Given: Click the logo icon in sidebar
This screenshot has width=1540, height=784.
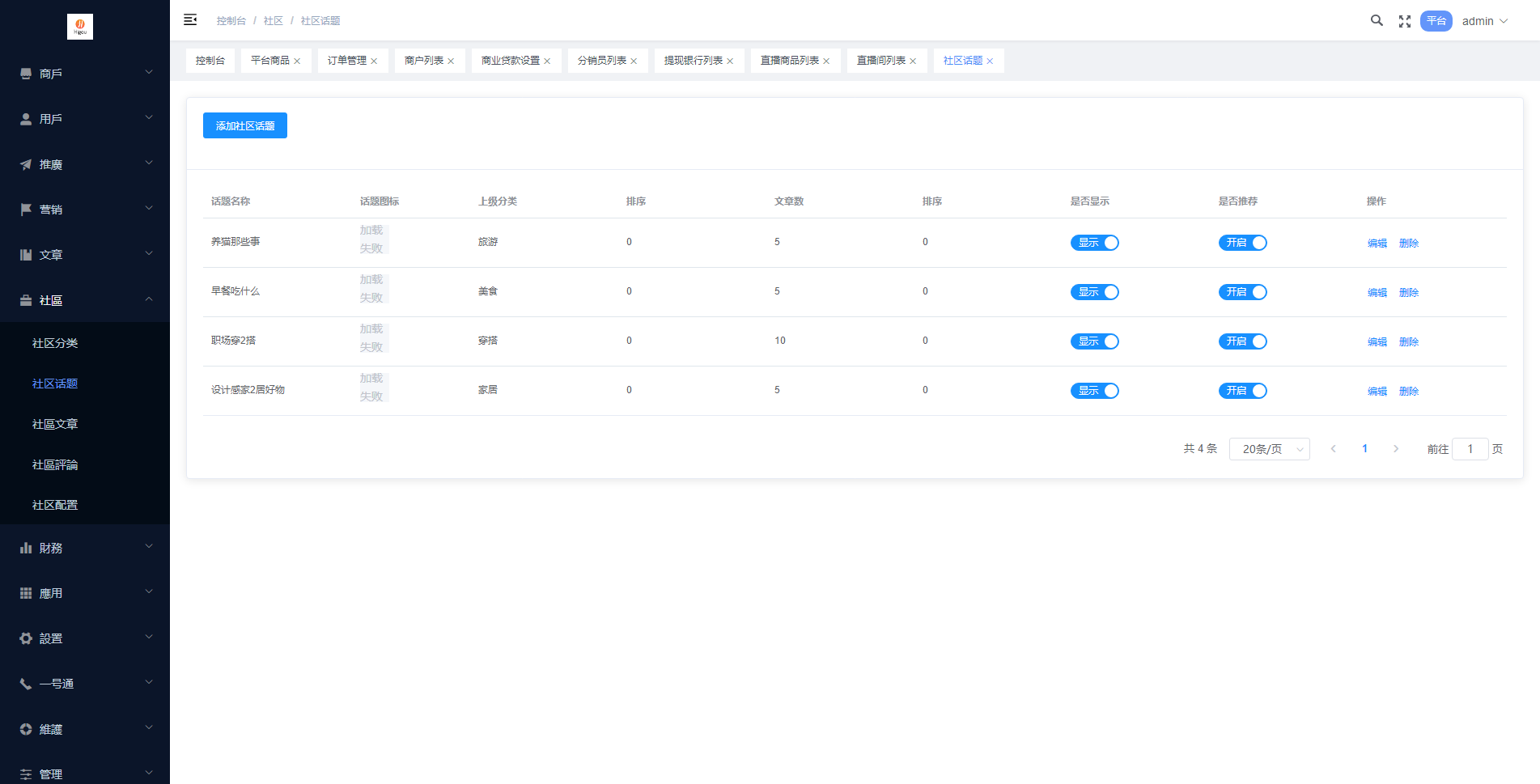Looking at the screenshot, I should coord(80,27).
